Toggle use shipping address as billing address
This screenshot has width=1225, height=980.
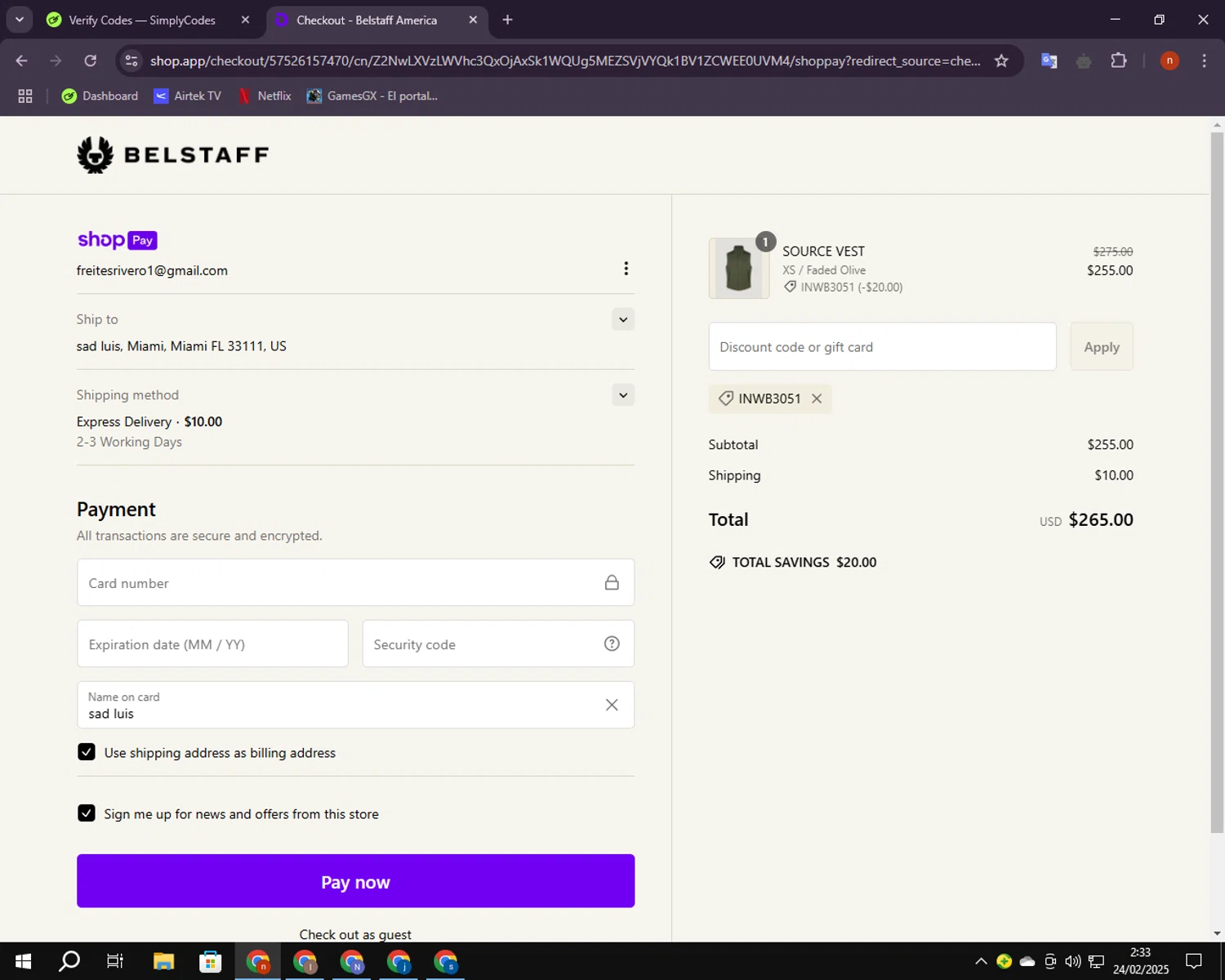(87, 752)
